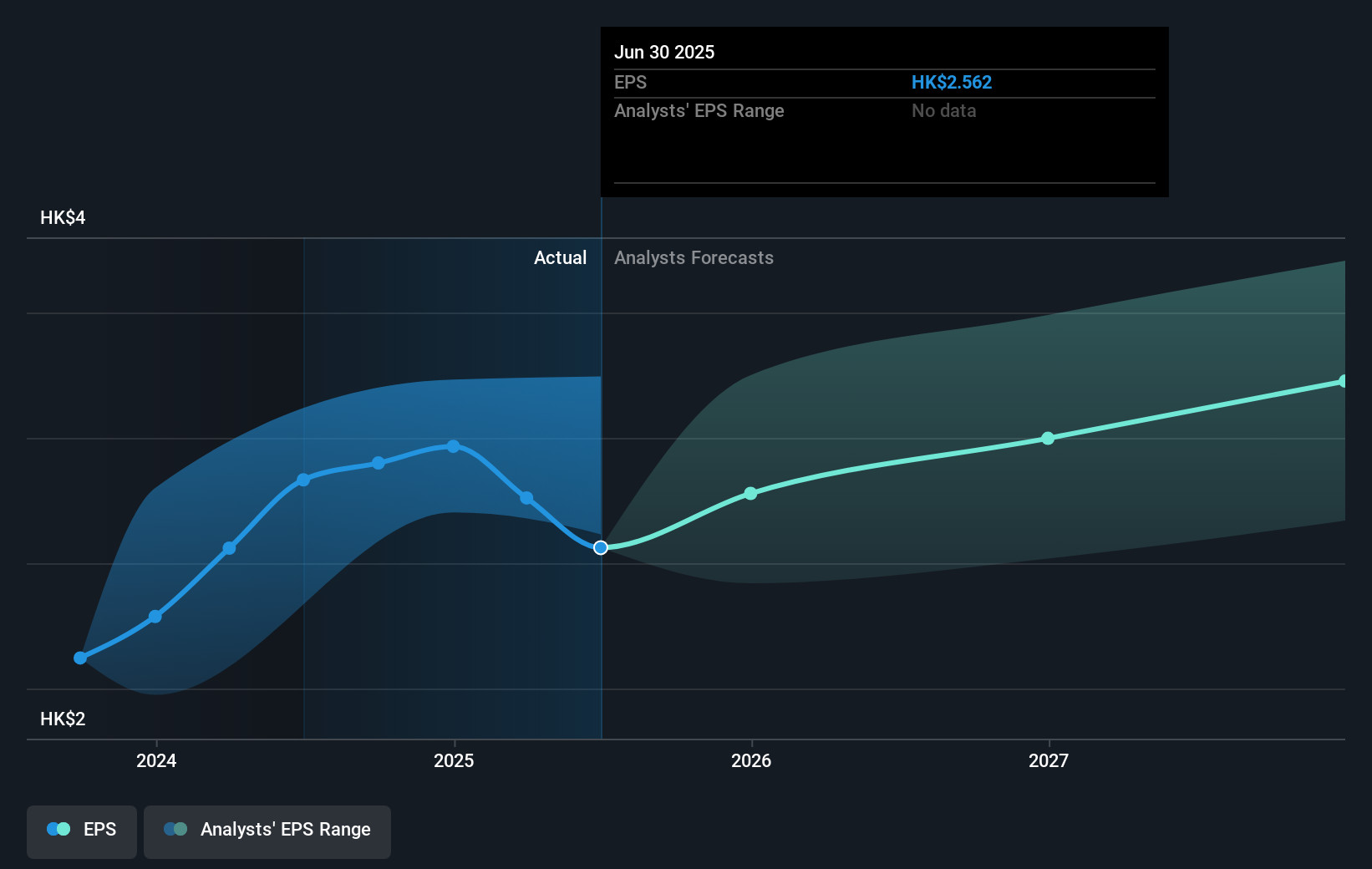This screenshot has width=1372, height=869.
Task: Click the 2026 forecast data point
Action: [751, 493]
